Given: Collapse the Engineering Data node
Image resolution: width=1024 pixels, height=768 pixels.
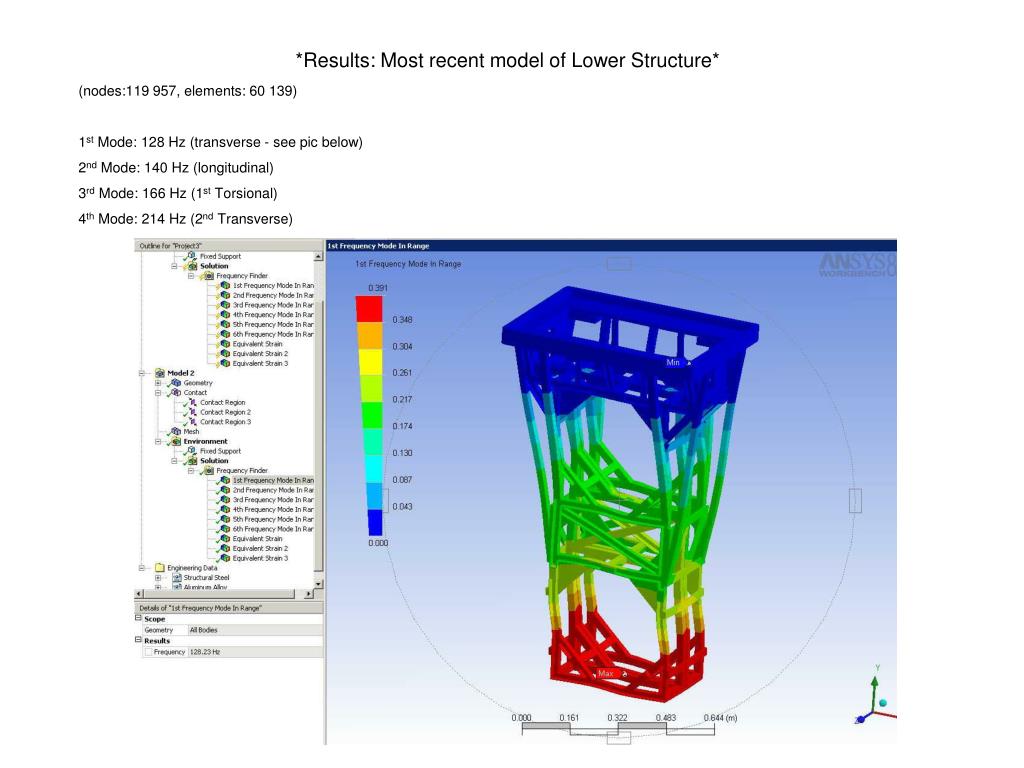Looking at the screenshot, I should click(x=141, y=568).
